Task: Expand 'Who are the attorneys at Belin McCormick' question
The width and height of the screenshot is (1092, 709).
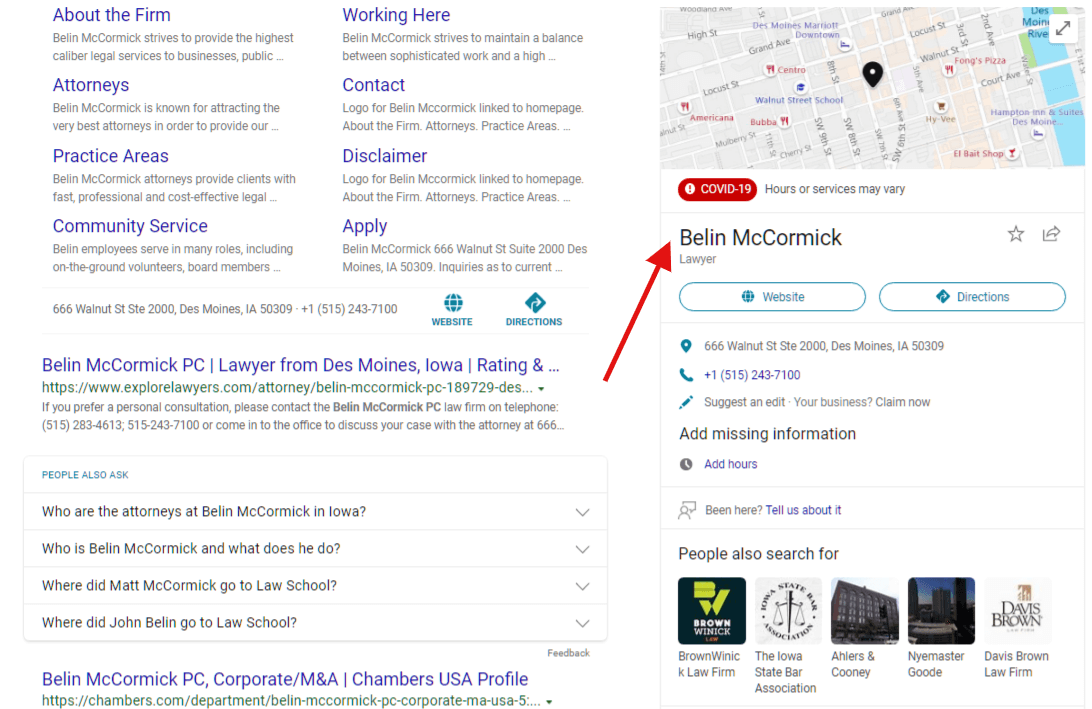Action: [x=582, y=512]
